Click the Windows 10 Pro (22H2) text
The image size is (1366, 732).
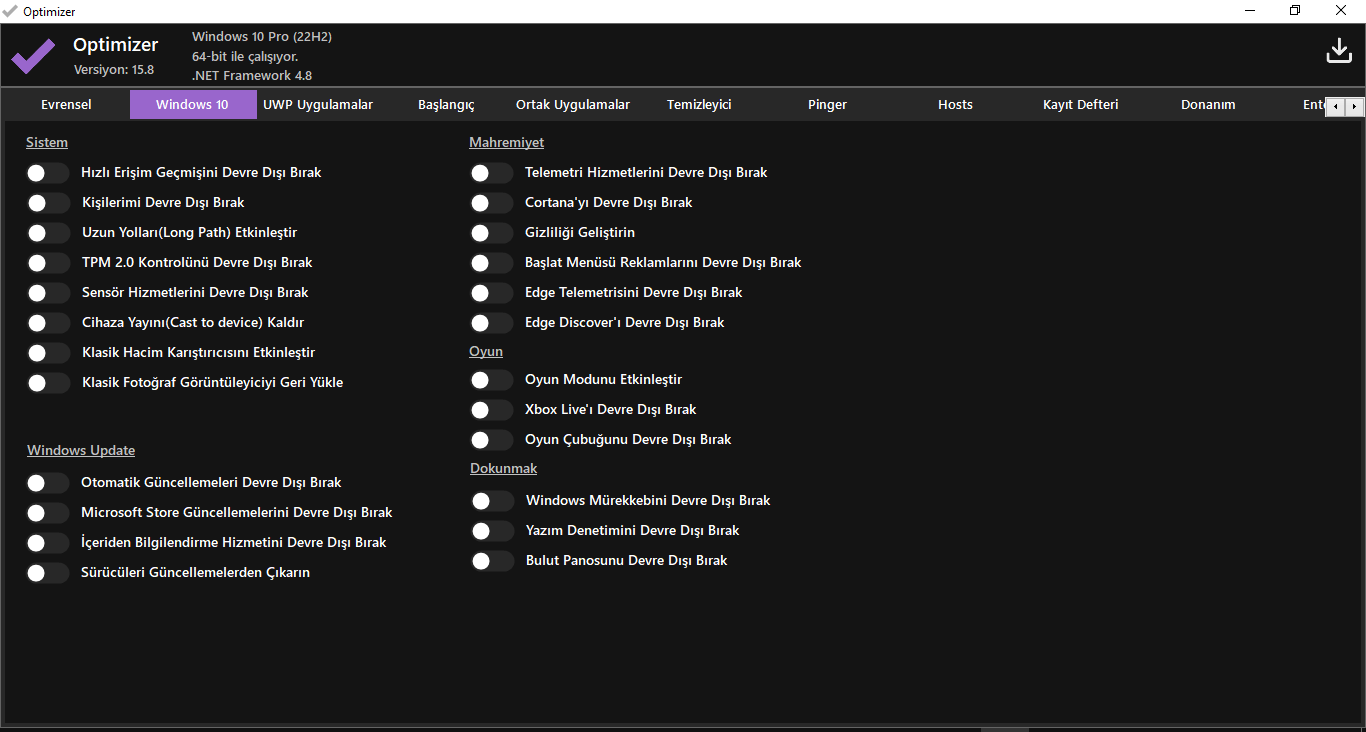(x=262, y=37)
